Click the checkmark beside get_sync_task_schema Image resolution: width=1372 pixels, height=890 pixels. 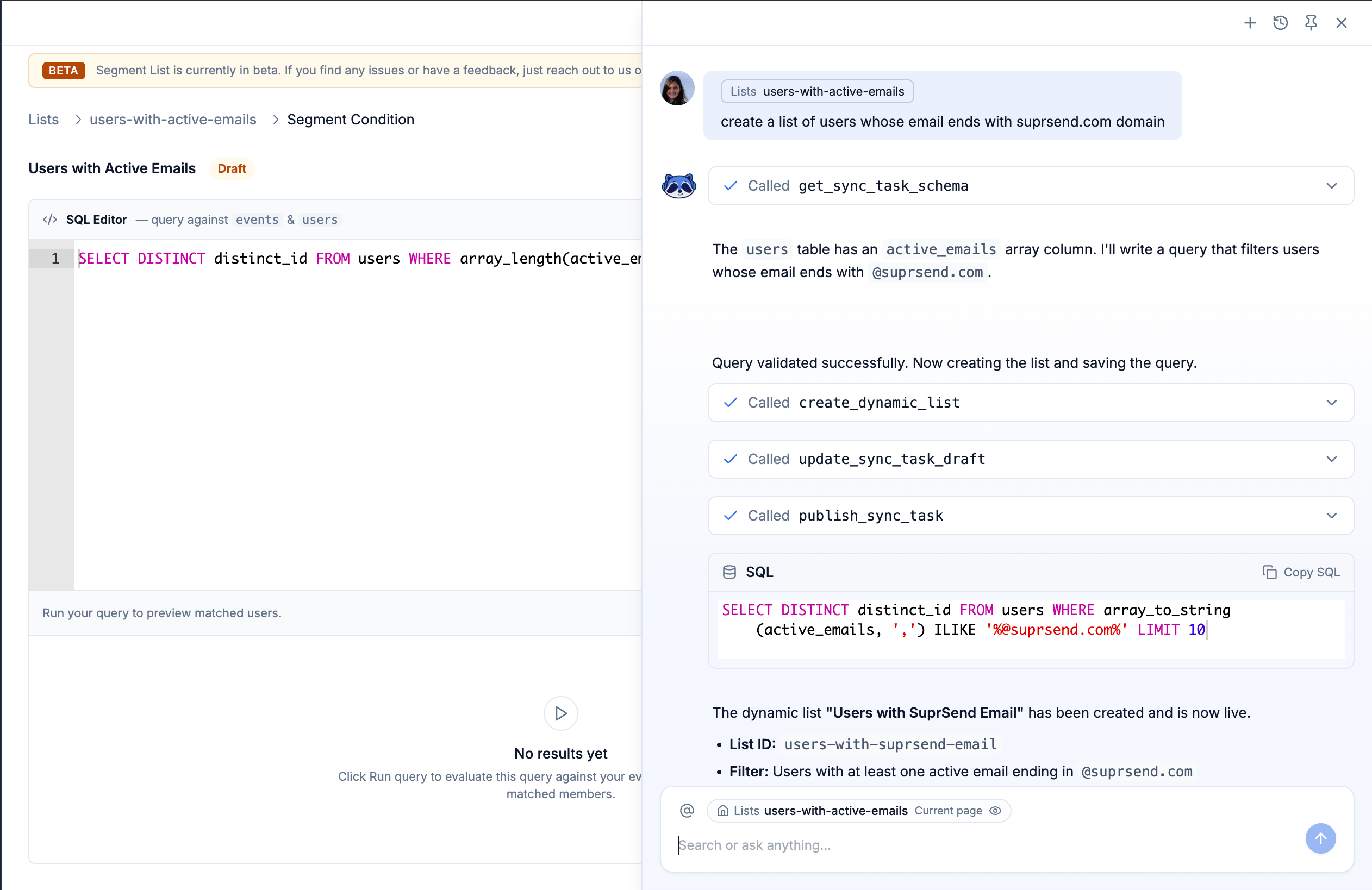[731, 186]
